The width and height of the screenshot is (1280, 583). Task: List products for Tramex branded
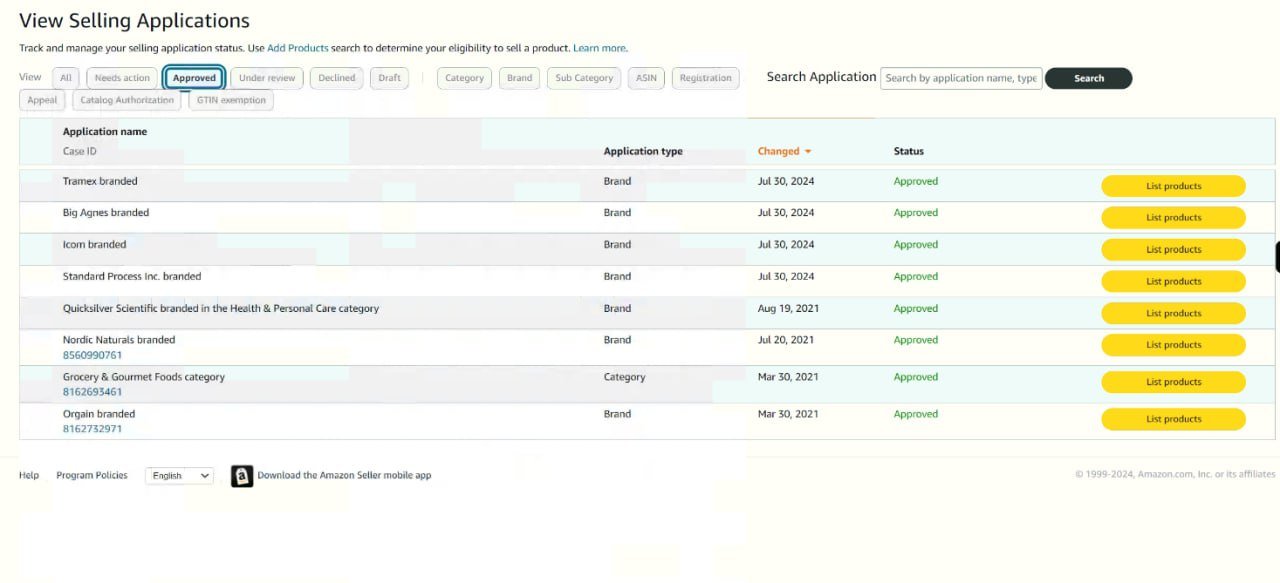pyautogui.click(x=1174, y=186)
